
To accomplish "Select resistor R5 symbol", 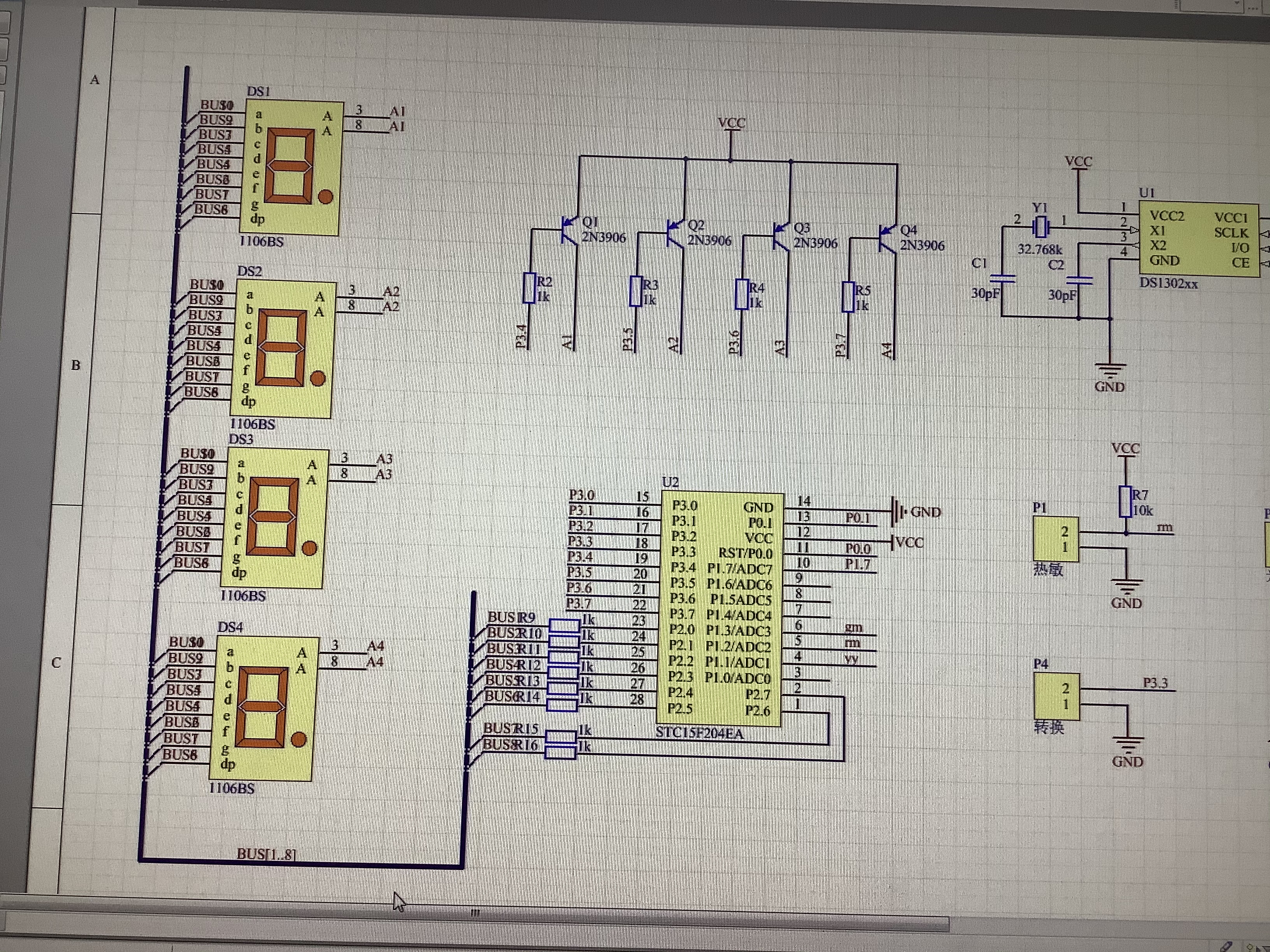I will 848,297.
